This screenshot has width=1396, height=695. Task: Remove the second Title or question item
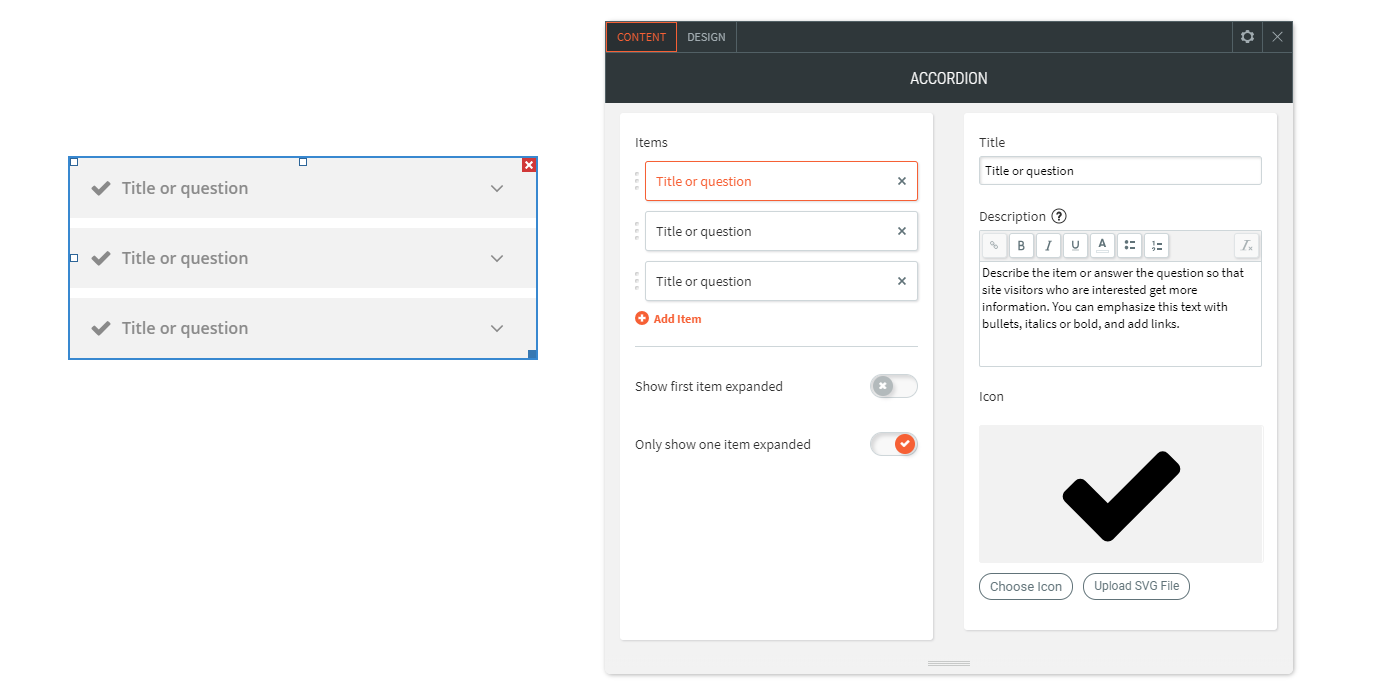899,231
